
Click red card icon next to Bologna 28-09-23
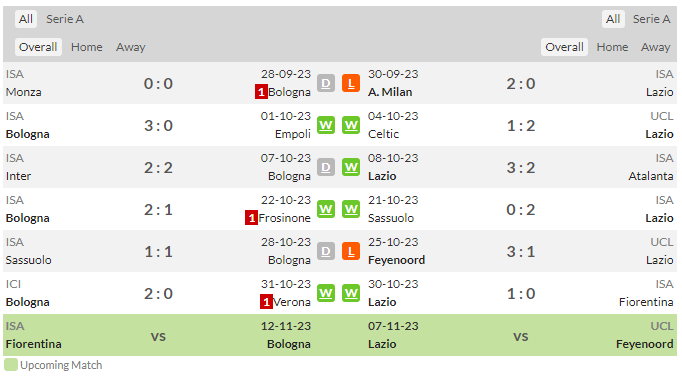click(x=261, y=92)
